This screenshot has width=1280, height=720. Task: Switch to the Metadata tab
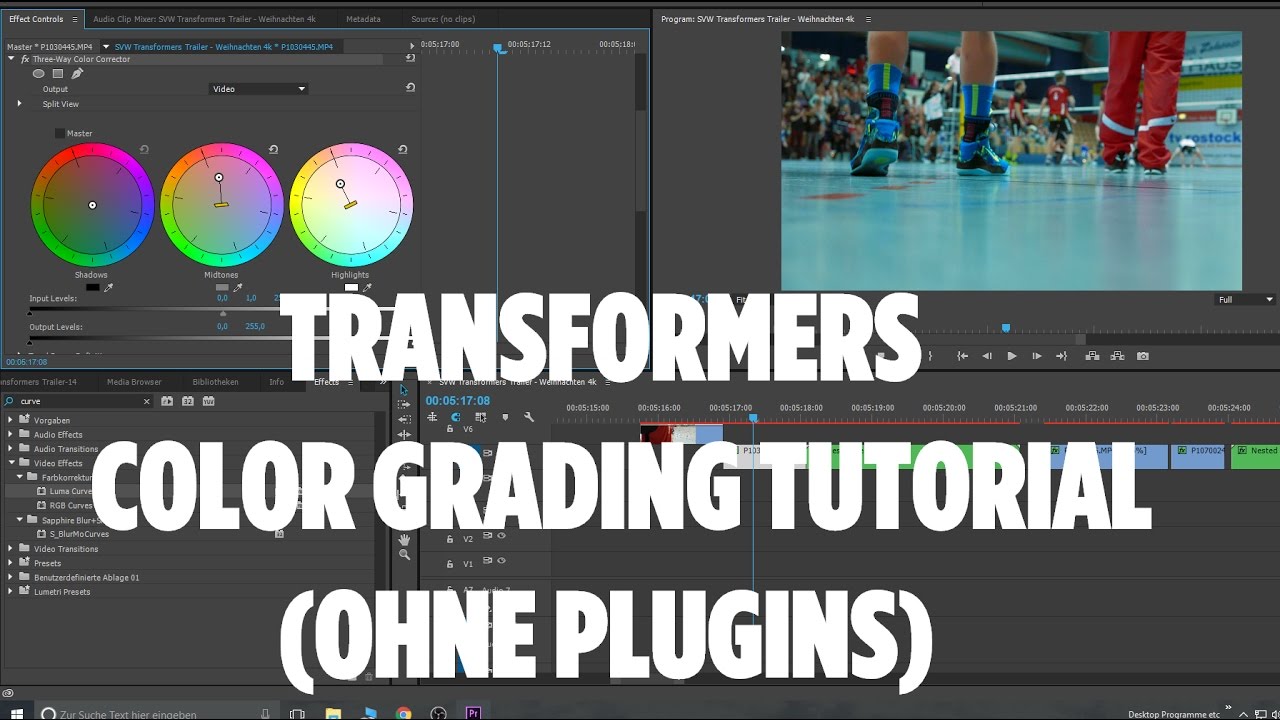(363, 19)
